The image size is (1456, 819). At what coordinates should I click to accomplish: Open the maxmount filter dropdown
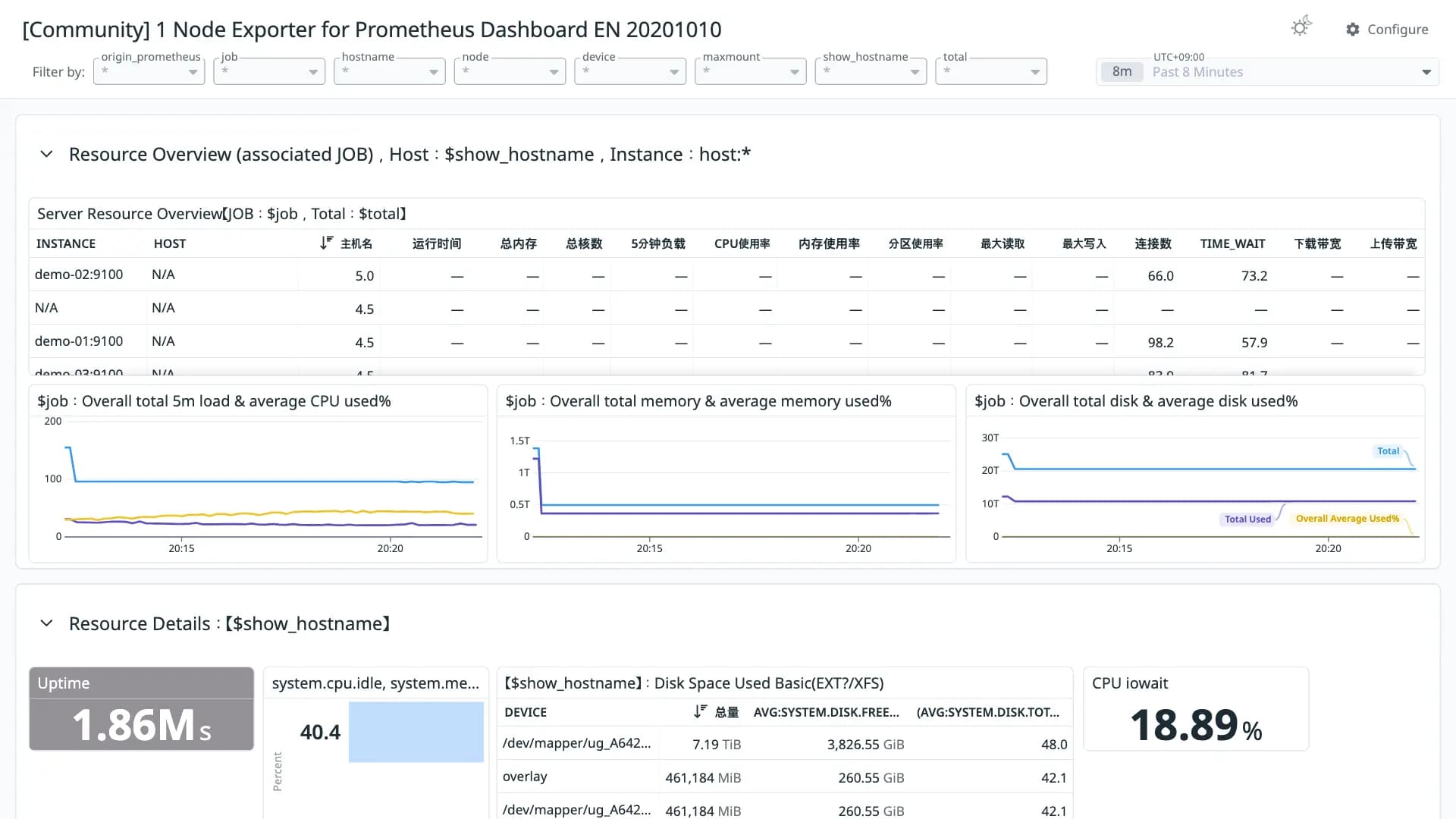point(751,71)
